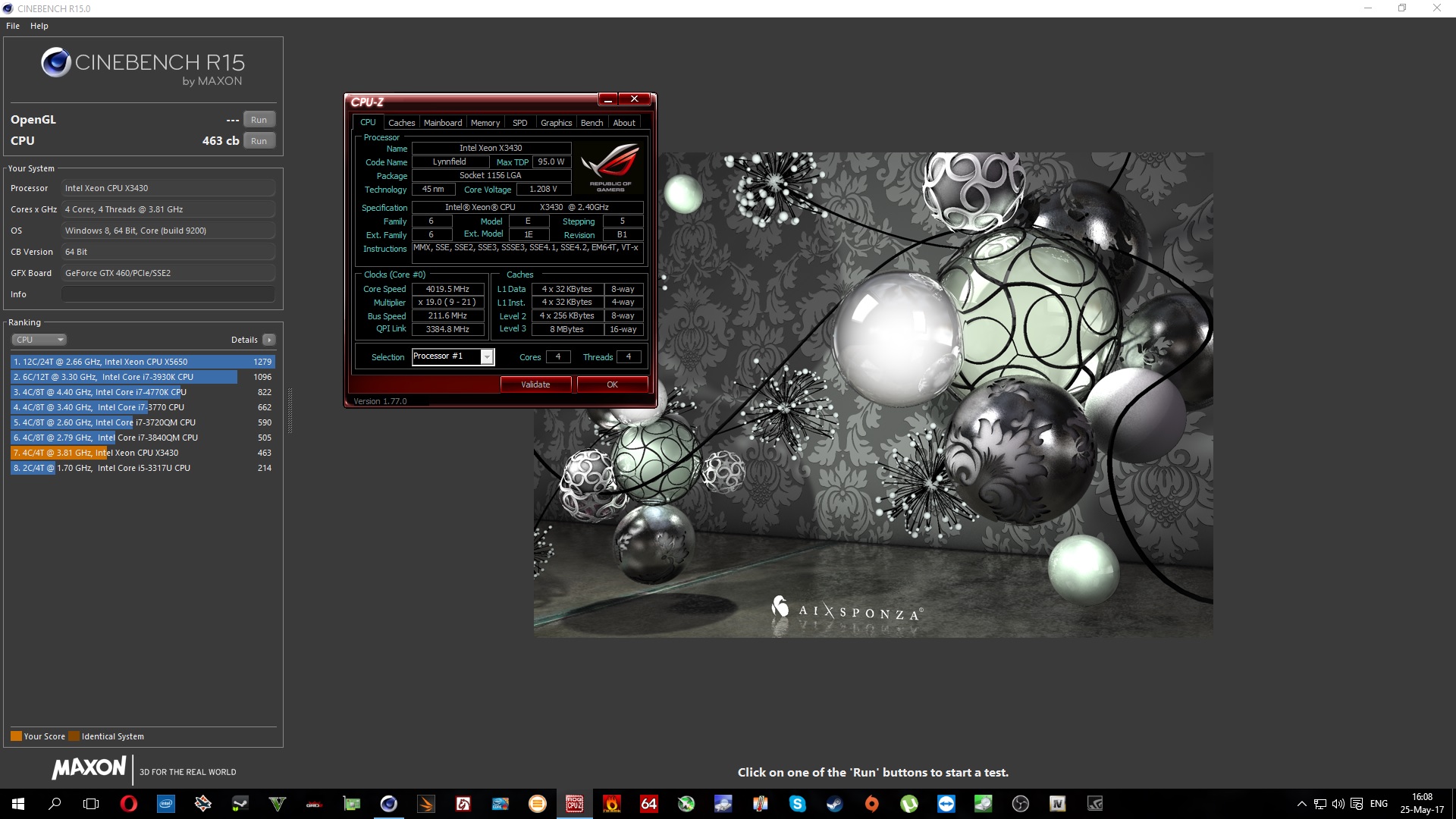The height and width of the screenshot is (819, 1456).
Task: Open the Windows Start menu
Action: click(x=18, y=804)
